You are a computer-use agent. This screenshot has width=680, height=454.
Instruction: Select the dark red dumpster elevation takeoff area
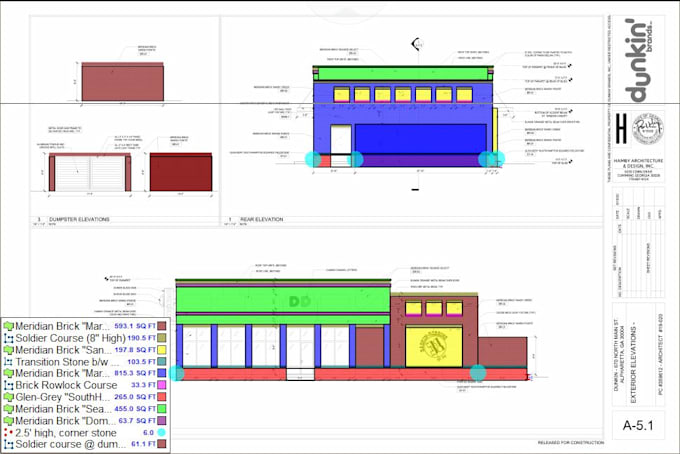pos(181,173)
